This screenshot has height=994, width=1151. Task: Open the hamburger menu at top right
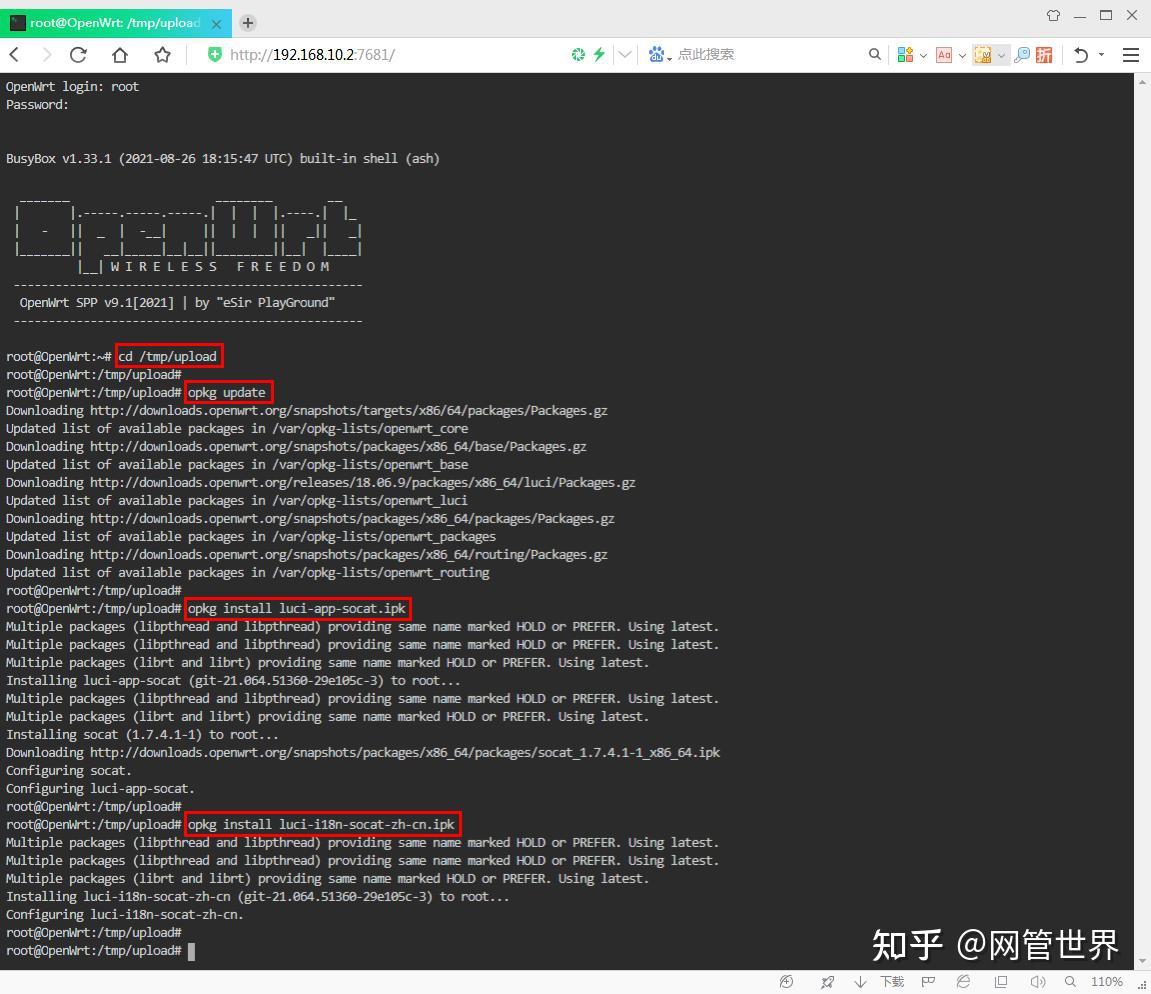(1130, 55)
